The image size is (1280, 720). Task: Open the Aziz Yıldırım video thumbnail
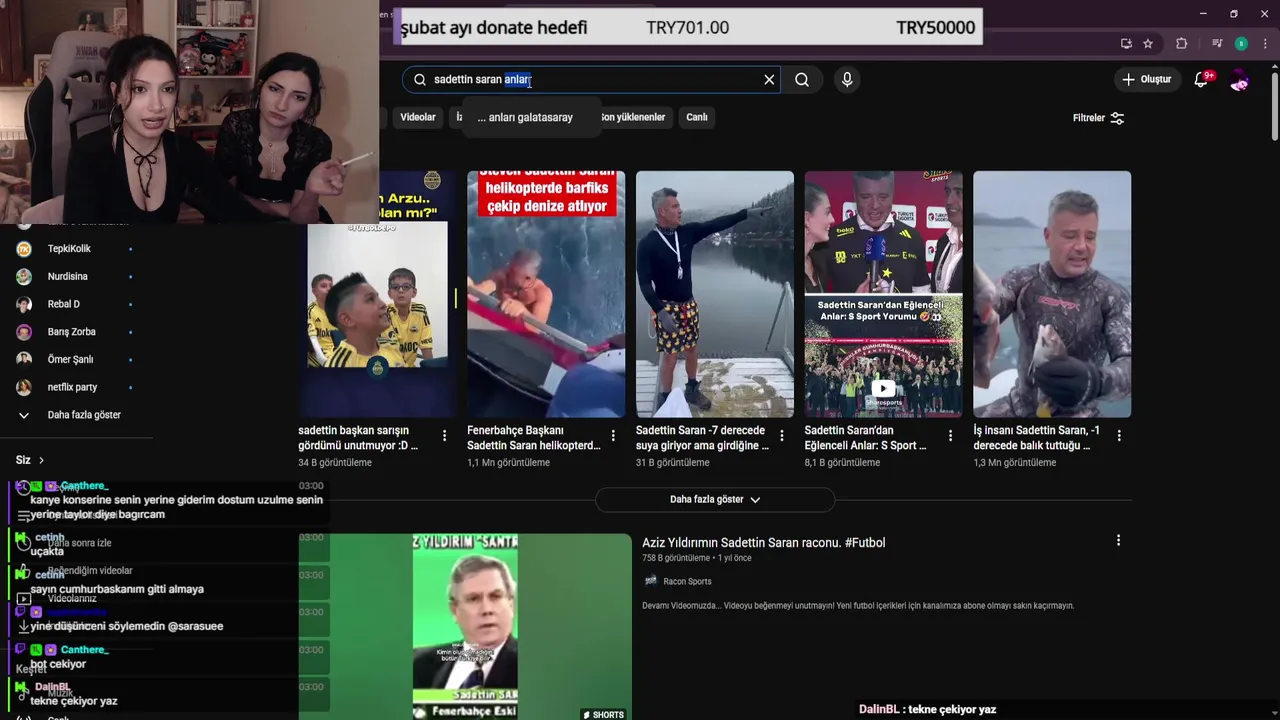pos(465,627)
